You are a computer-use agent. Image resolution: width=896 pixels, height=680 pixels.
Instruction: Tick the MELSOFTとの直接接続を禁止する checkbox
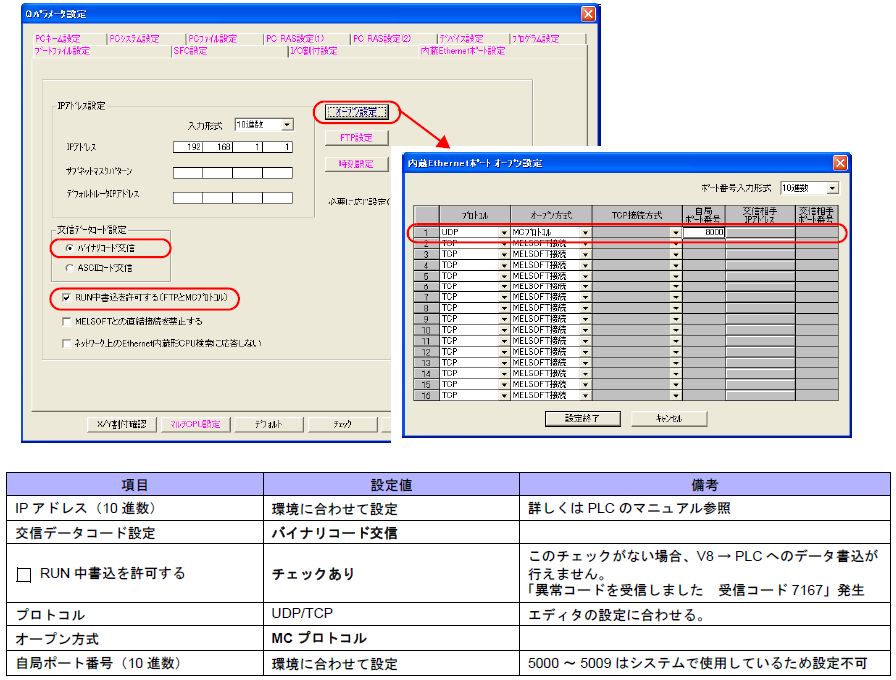pos(66,321)
